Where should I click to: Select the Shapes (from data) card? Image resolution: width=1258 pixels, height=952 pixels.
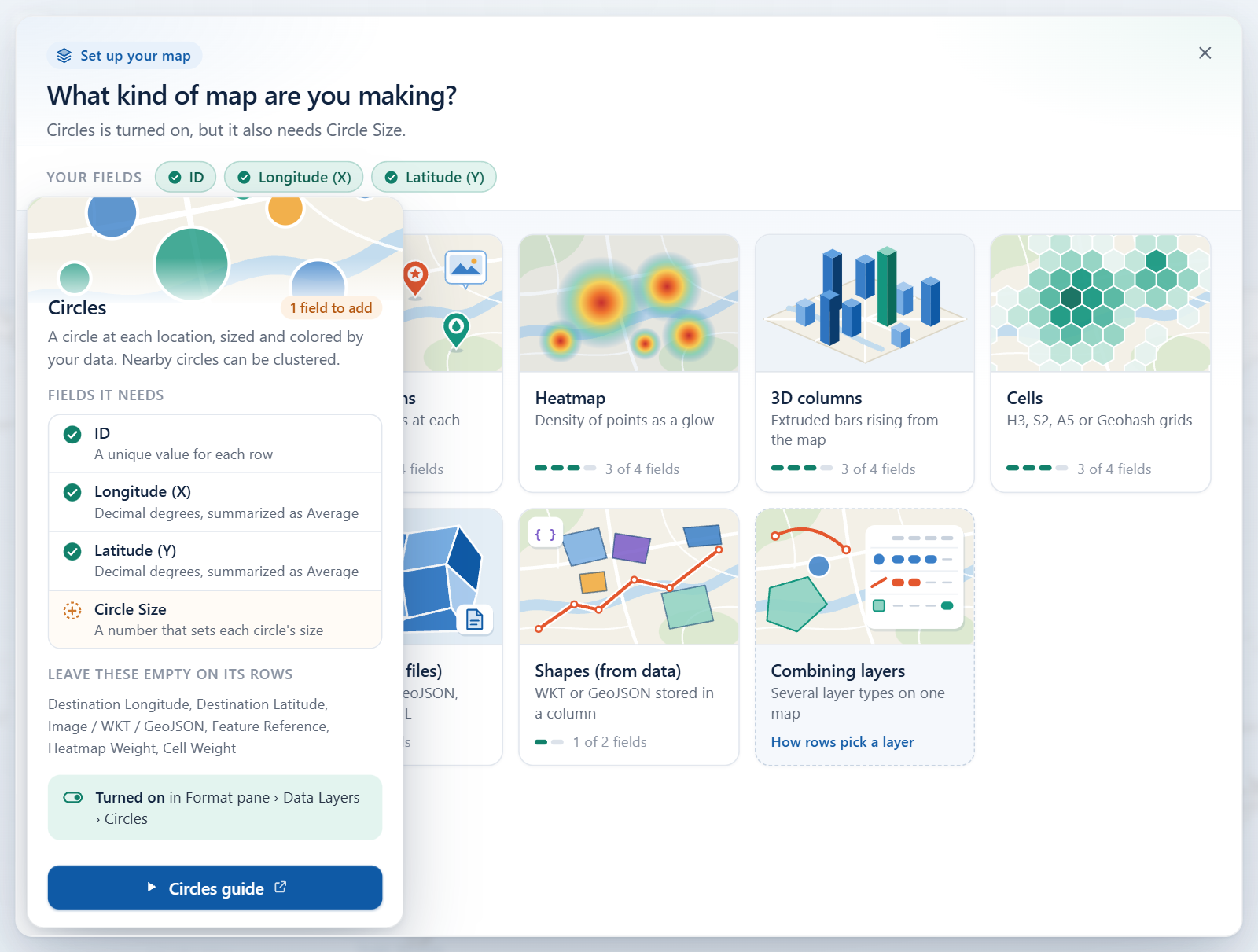(x=629, y=637)
